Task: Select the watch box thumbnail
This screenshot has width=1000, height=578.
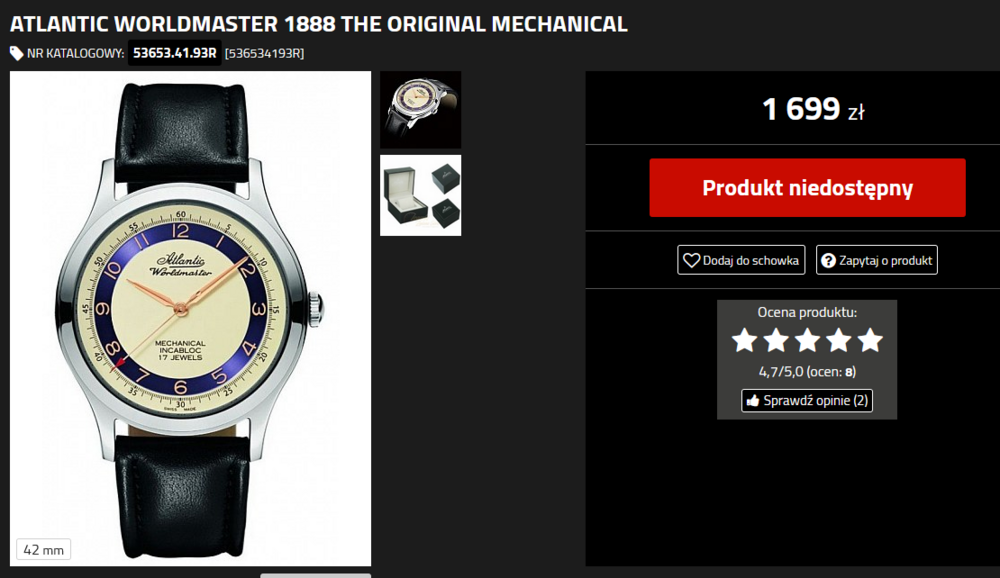Action: [421, 195]
